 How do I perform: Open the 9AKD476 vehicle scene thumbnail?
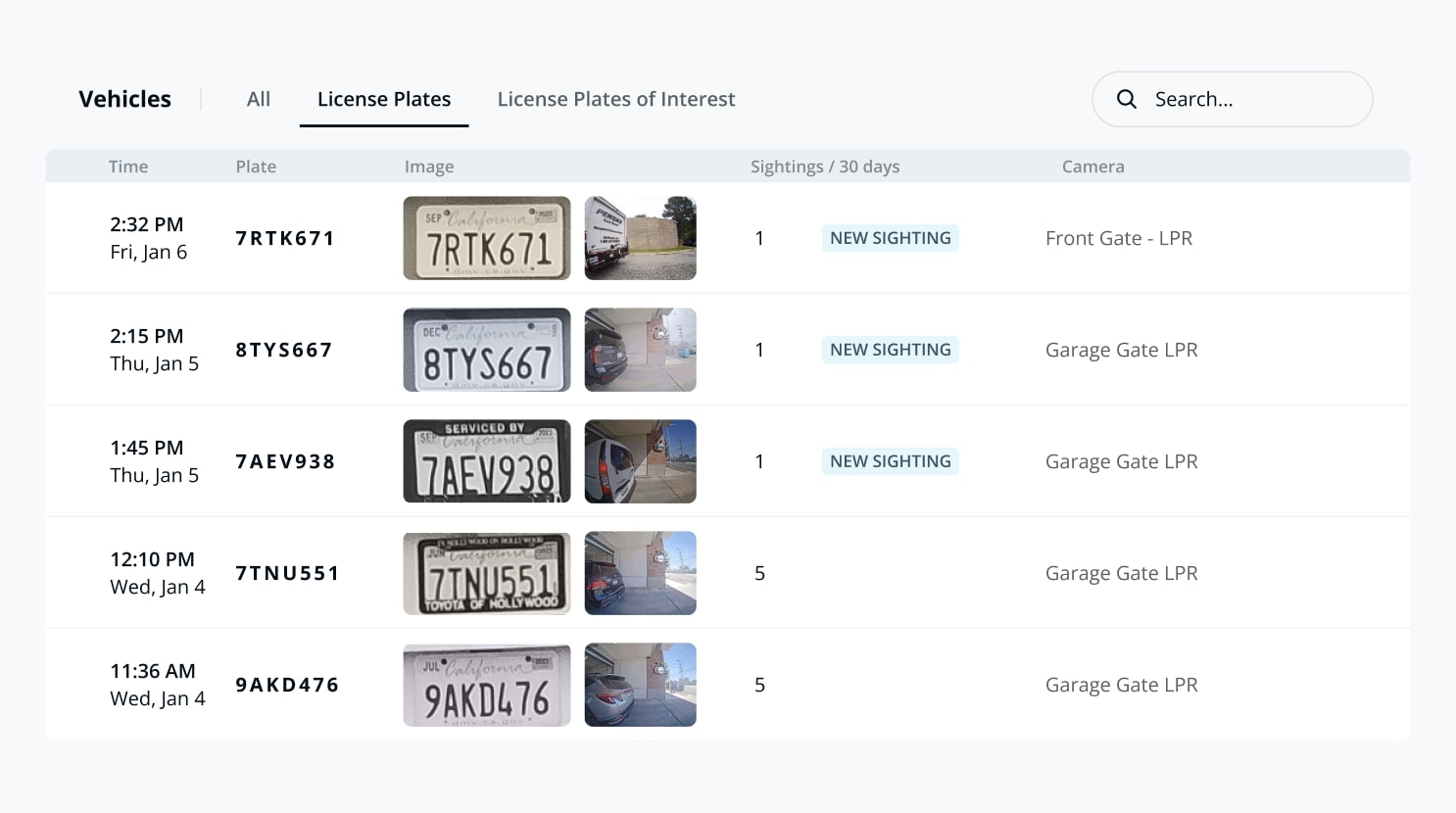641,685
